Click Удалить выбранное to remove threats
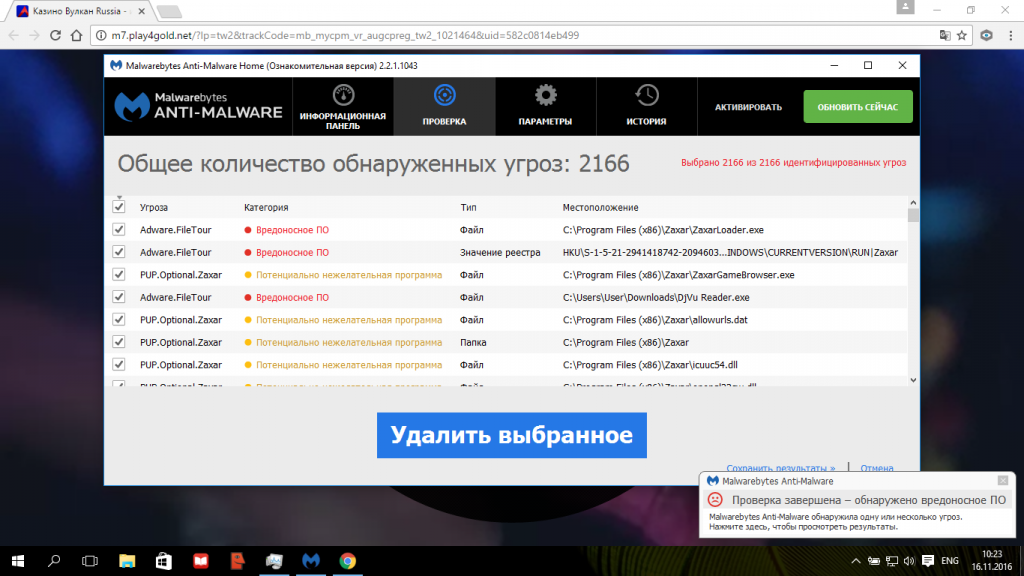 point(511,435)
